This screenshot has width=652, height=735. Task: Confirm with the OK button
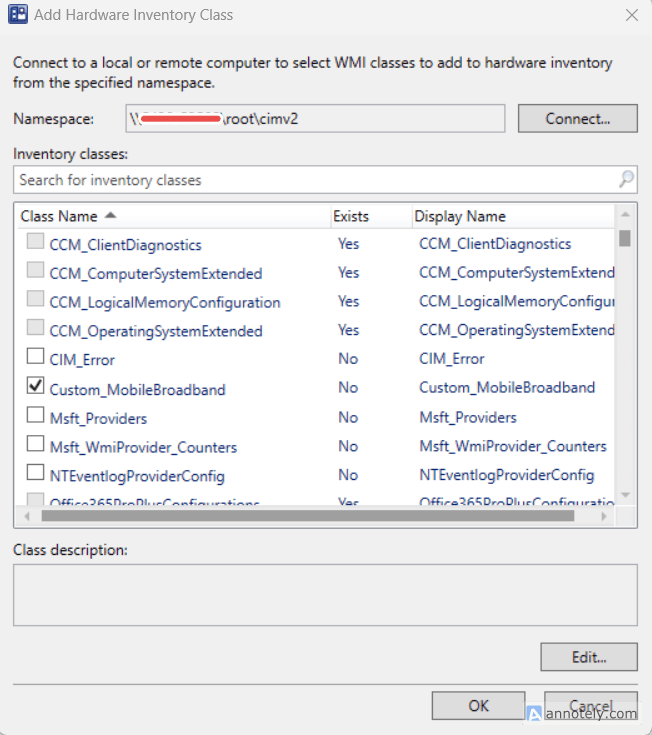pos(478,706)
